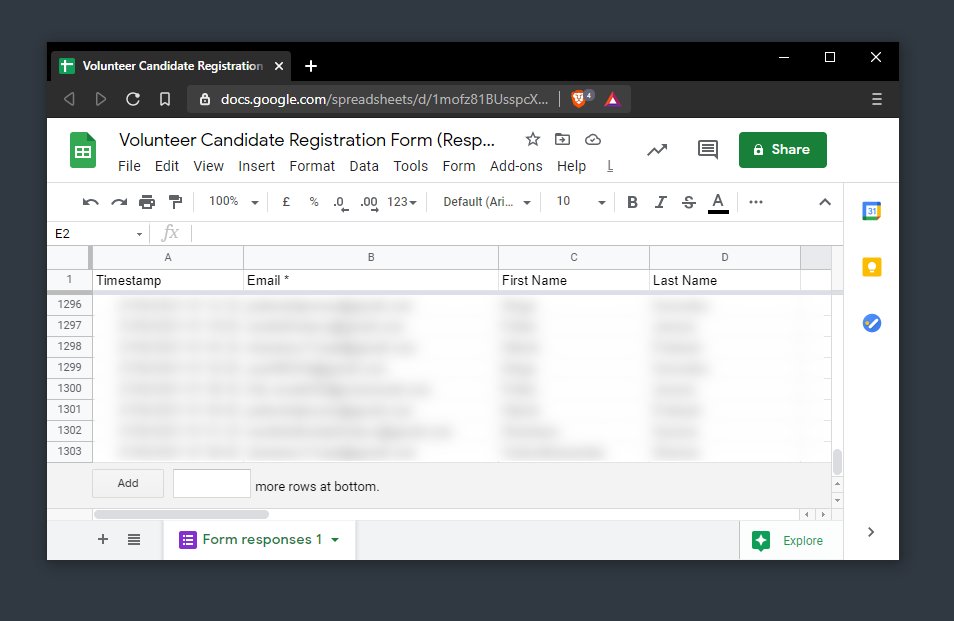Open the Add-ons menu
Viewport: 954px width, 621px height.
pyautogui.click(x=516, y=166)
